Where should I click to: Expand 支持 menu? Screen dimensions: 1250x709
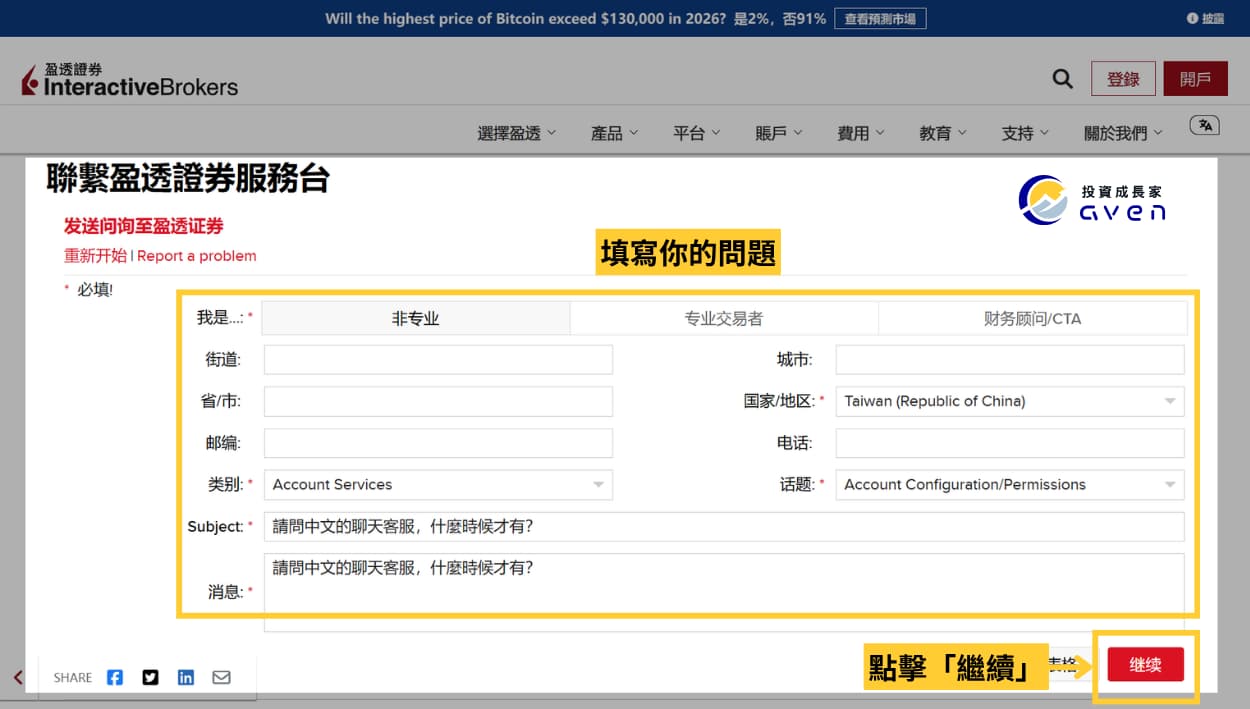(x=1025, y=133)
